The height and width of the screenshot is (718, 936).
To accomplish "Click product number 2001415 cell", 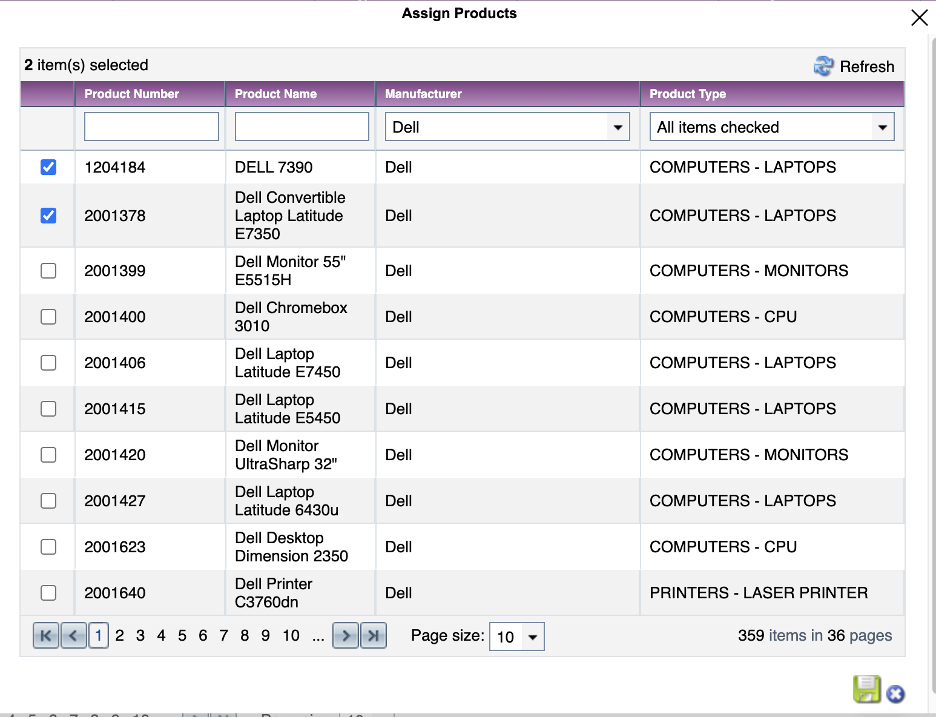I will [115, 409].
